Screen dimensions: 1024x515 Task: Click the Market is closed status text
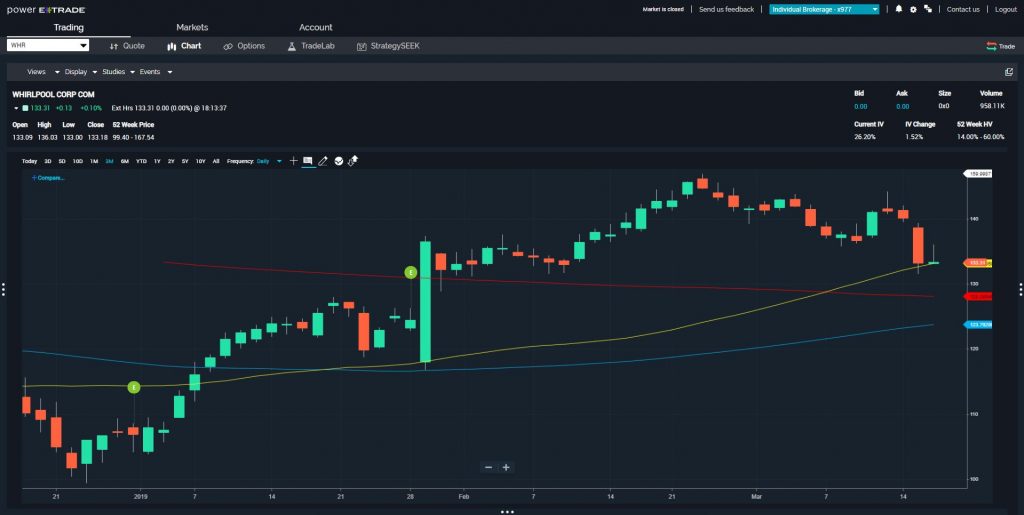pos(663,9)
